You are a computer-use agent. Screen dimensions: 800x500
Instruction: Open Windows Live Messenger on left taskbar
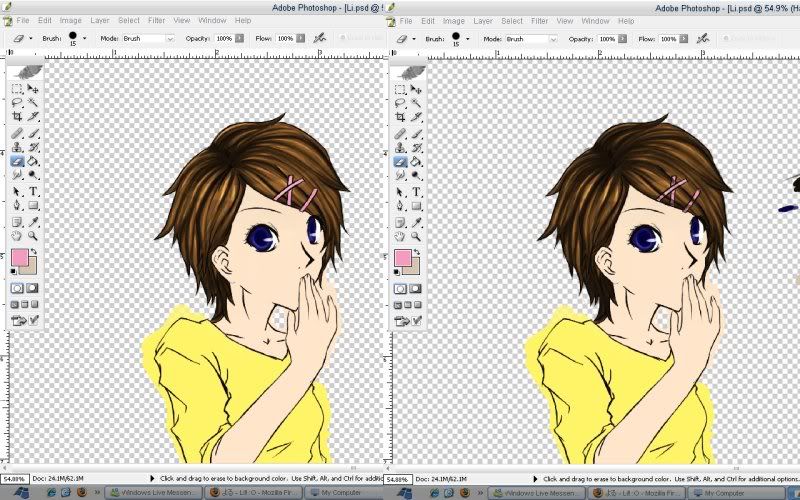pyautogui.click(x=154, y=493)
